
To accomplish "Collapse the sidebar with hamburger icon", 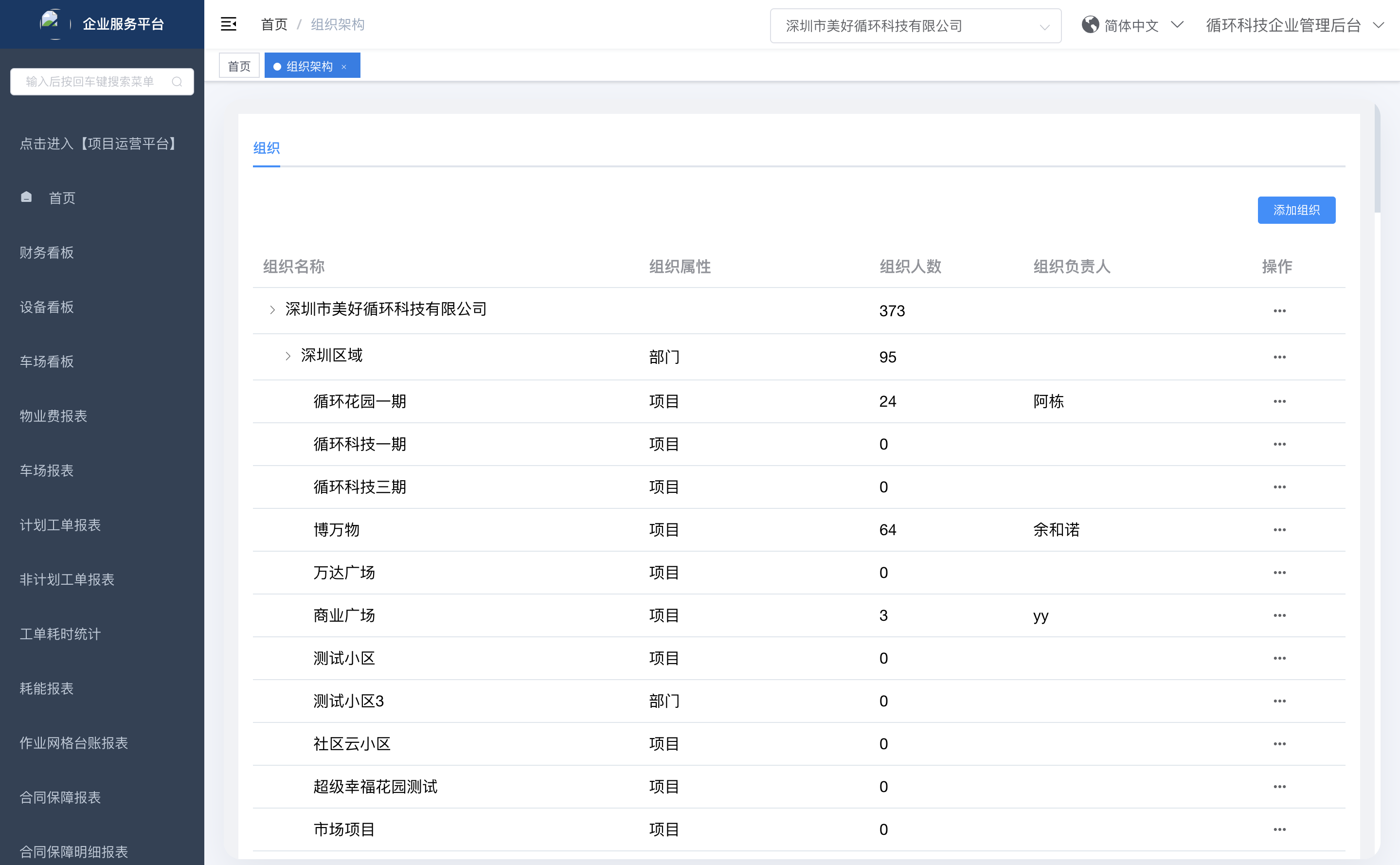I will 228,24.
